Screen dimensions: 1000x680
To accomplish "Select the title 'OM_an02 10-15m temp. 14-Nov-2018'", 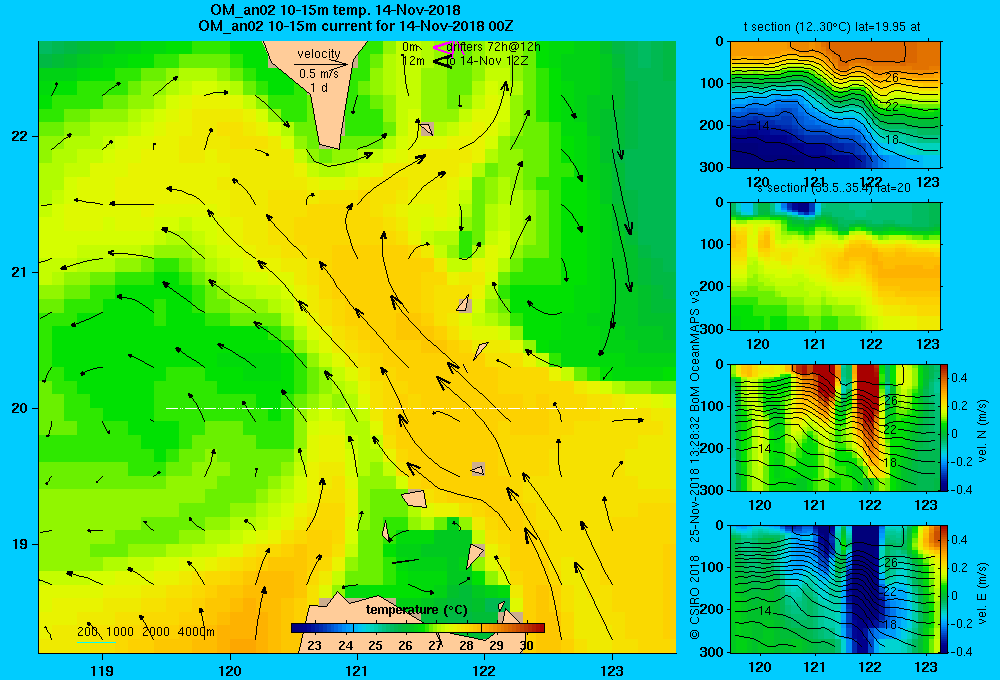I will click(335, 10).
